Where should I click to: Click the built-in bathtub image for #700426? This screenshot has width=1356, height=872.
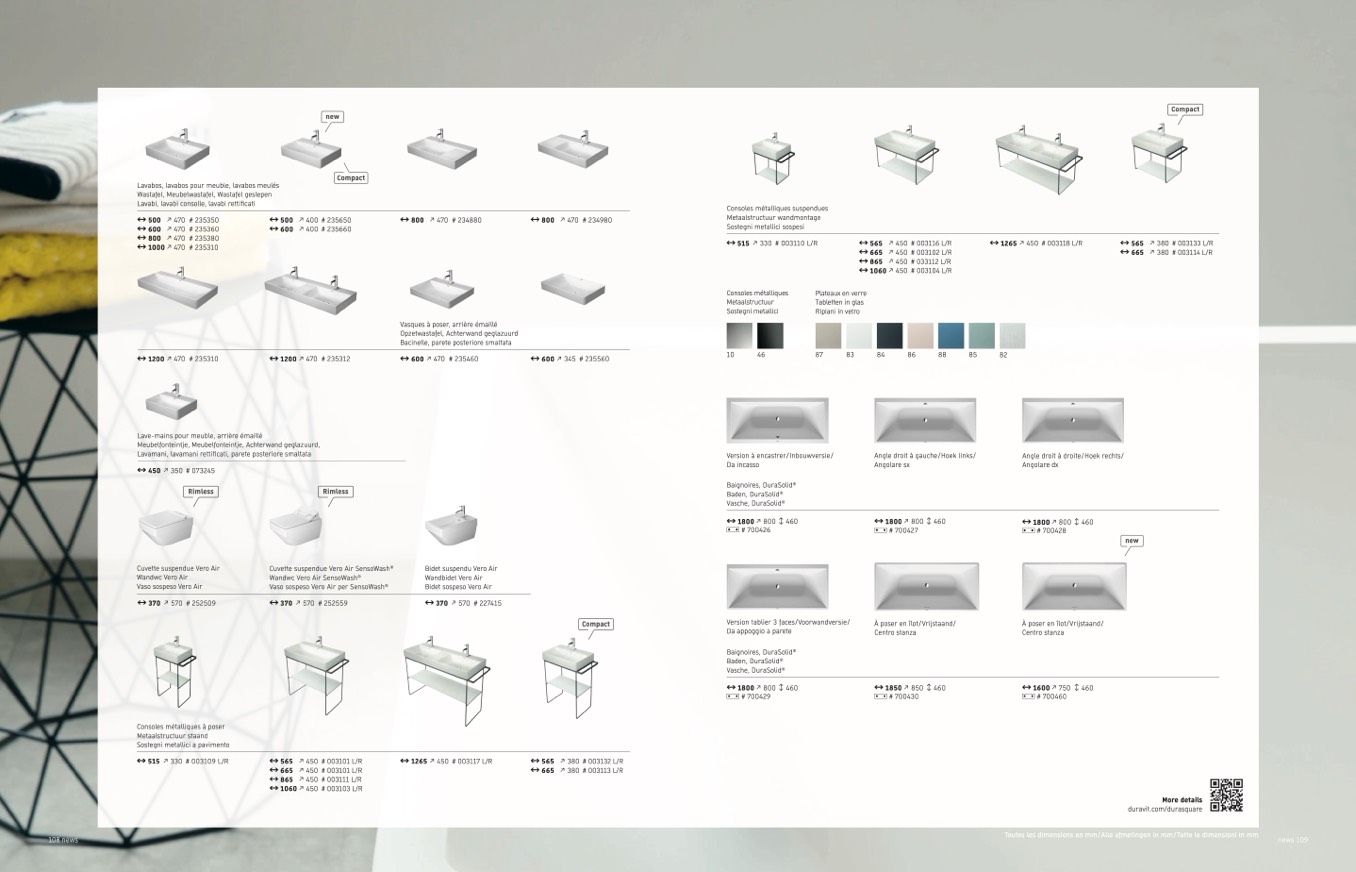tap(777, 419)
